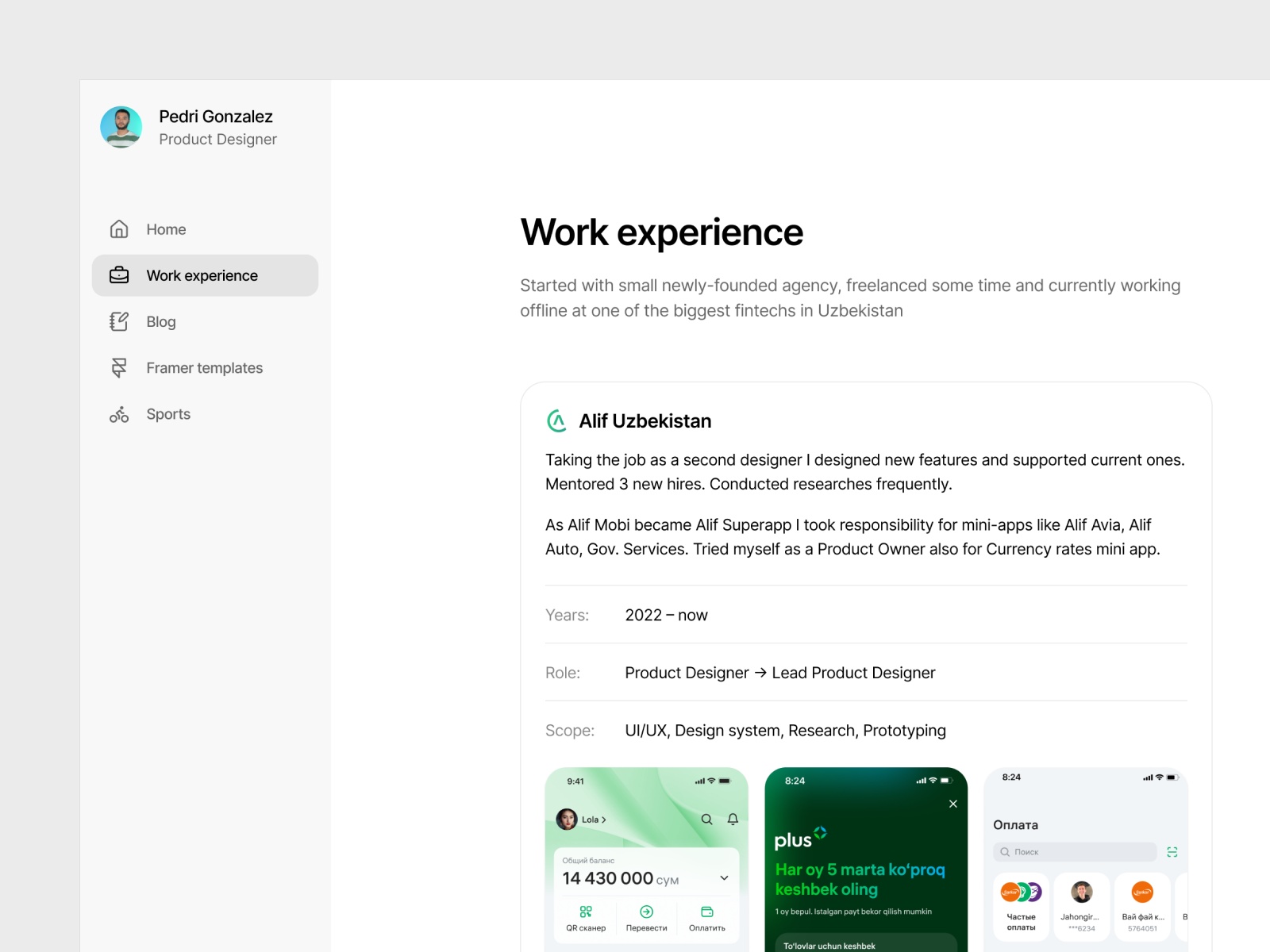Go to Framer templates page
Image resolution: width=1270 pixels, height=952 pixels.
(205, 367)
